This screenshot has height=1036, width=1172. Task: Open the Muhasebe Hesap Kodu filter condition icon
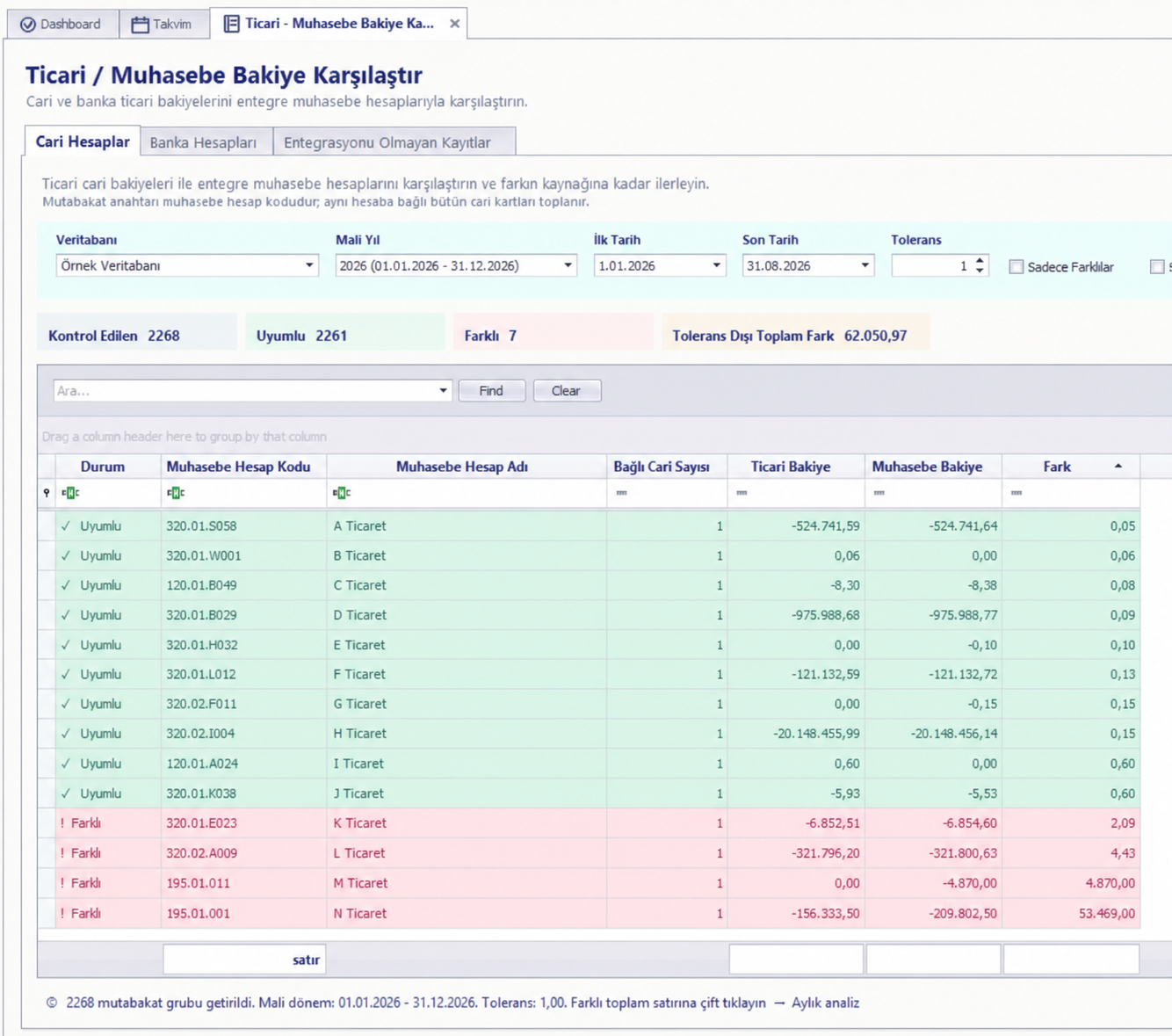pyautogui.click(x=175, y=493)
